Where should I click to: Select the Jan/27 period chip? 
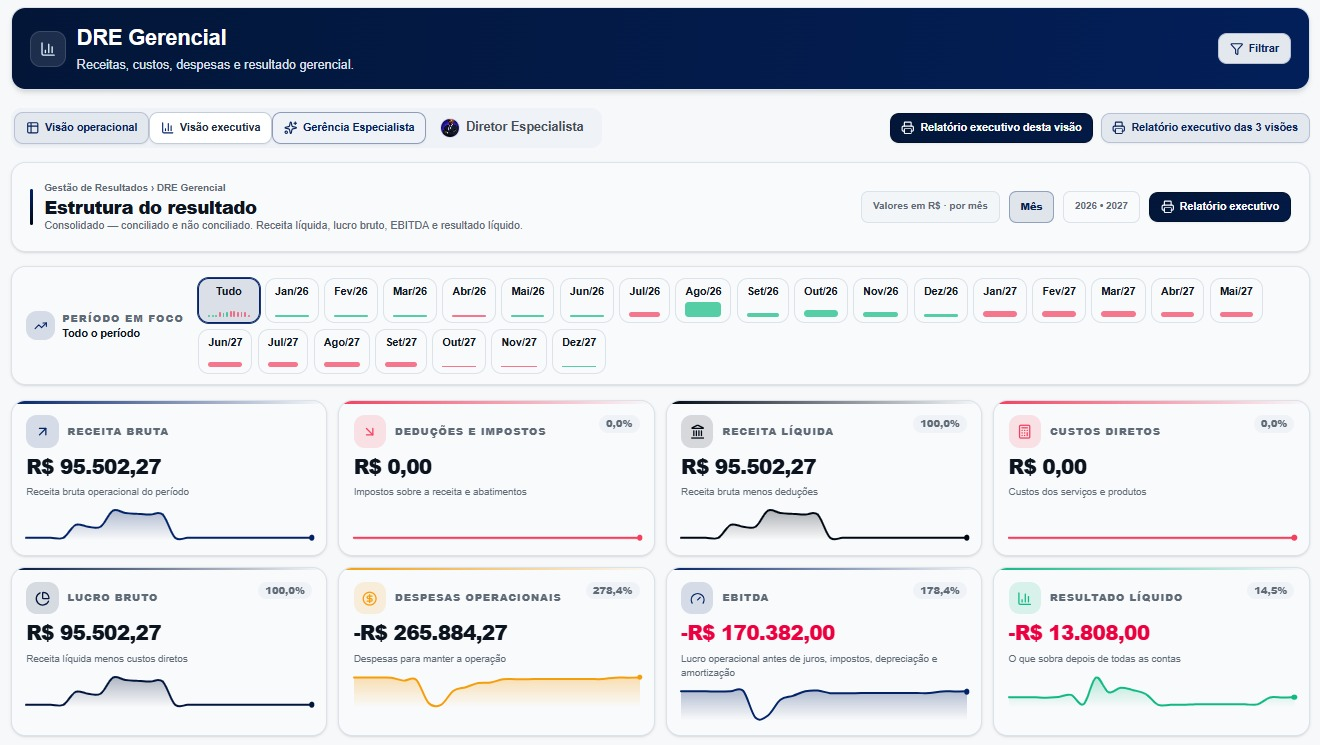[1000, 300]
